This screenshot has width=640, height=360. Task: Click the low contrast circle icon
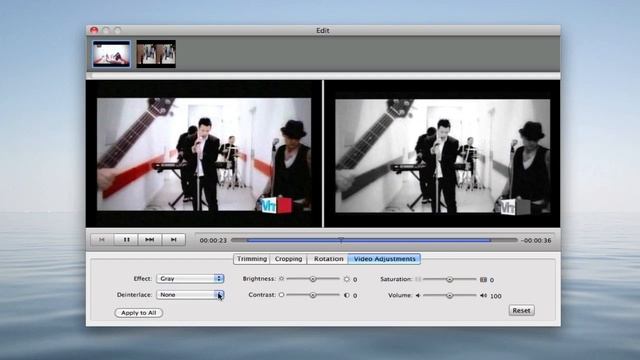click(x=281, y=295)
